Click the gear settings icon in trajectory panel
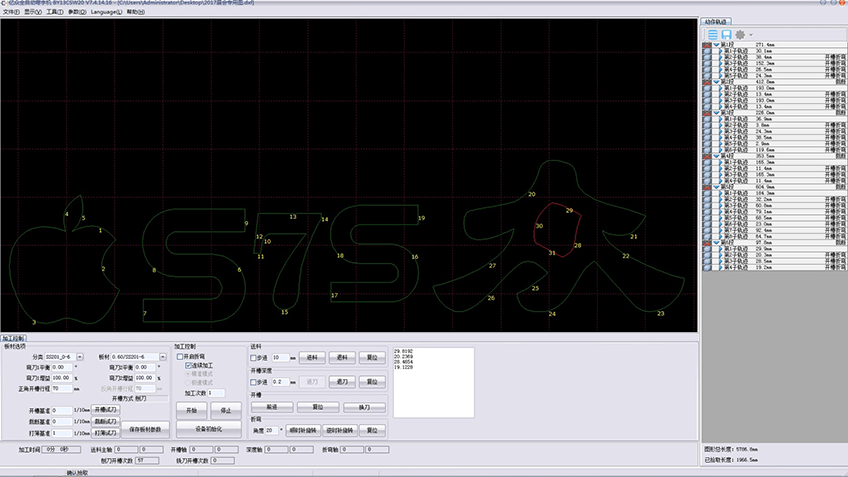The width and height of the screenshot is (848, 477). click(740, 34)
